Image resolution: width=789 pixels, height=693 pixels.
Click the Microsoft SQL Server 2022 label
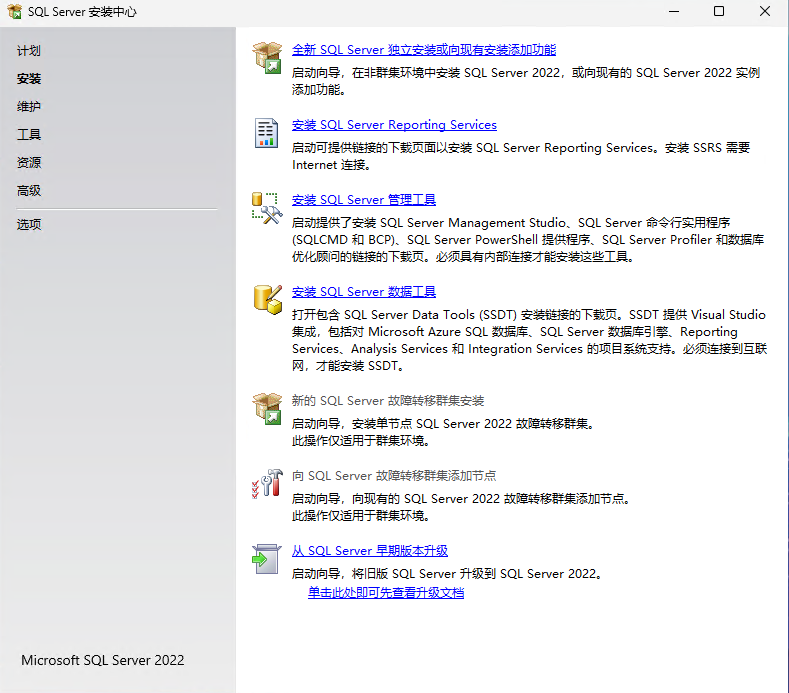103,660
